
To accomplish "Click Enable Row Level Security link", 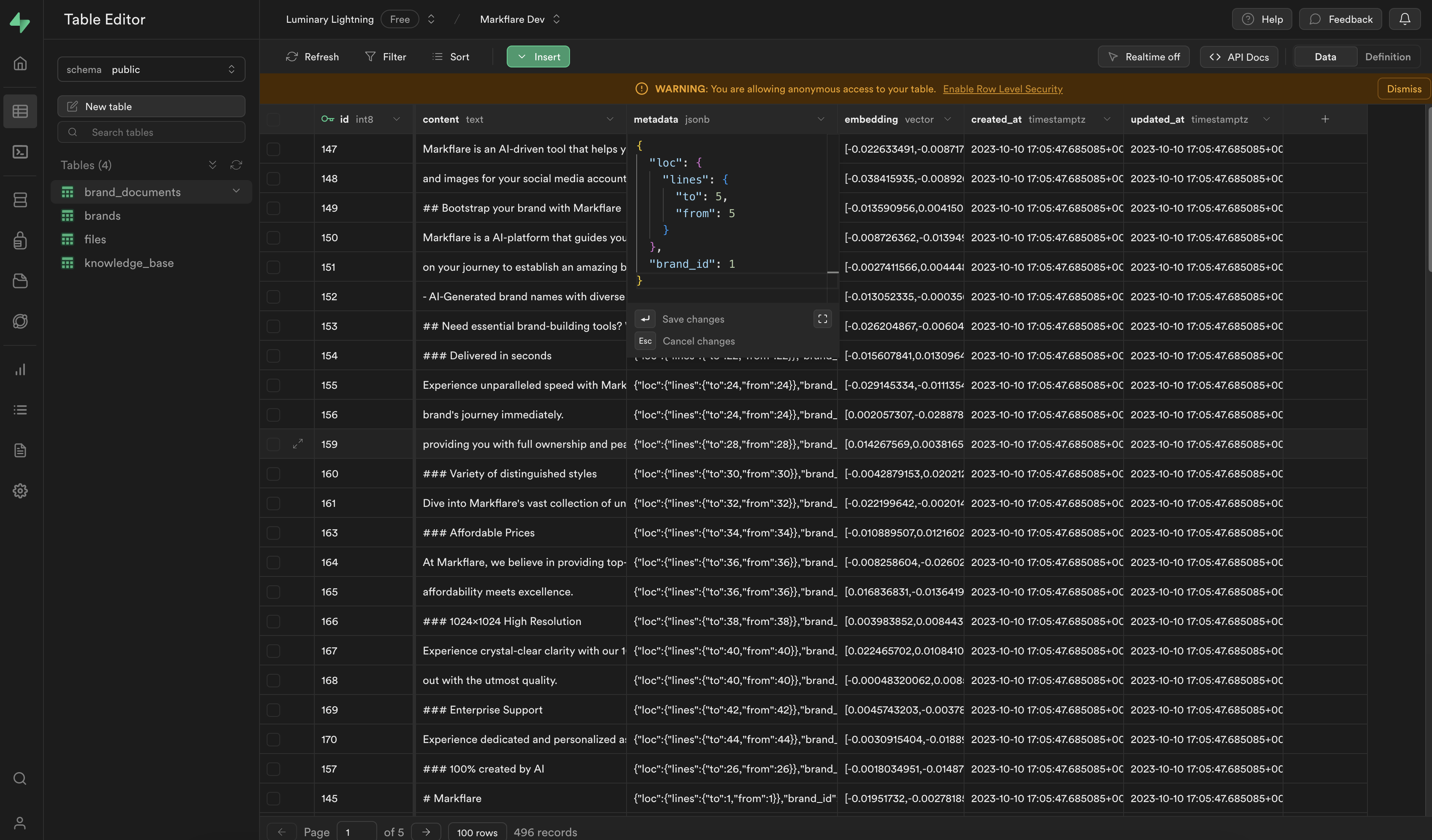I will pos(1003,89).
